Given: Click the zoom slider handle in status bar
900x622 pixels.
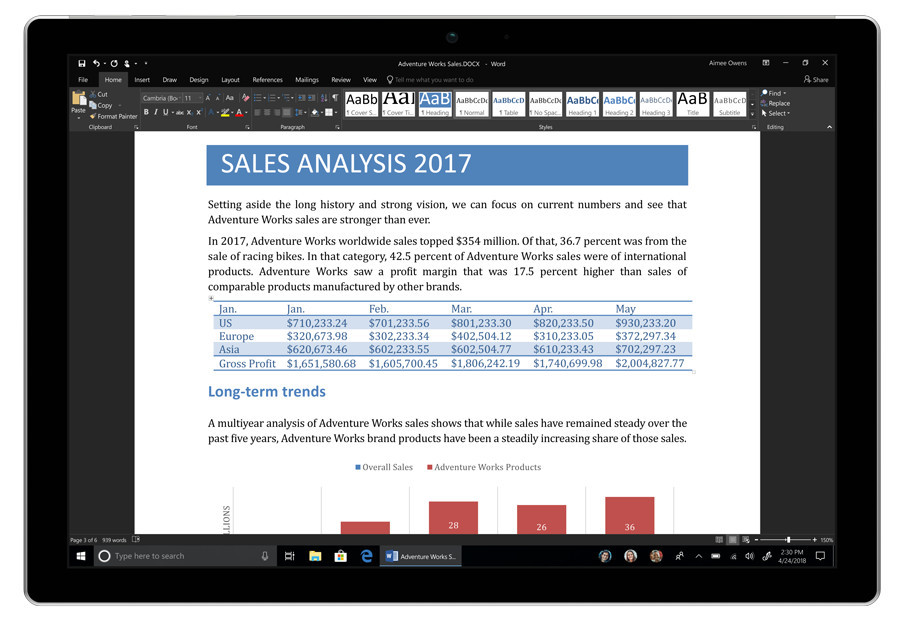Looking at the screenshot, I should [x=789, y=539].
